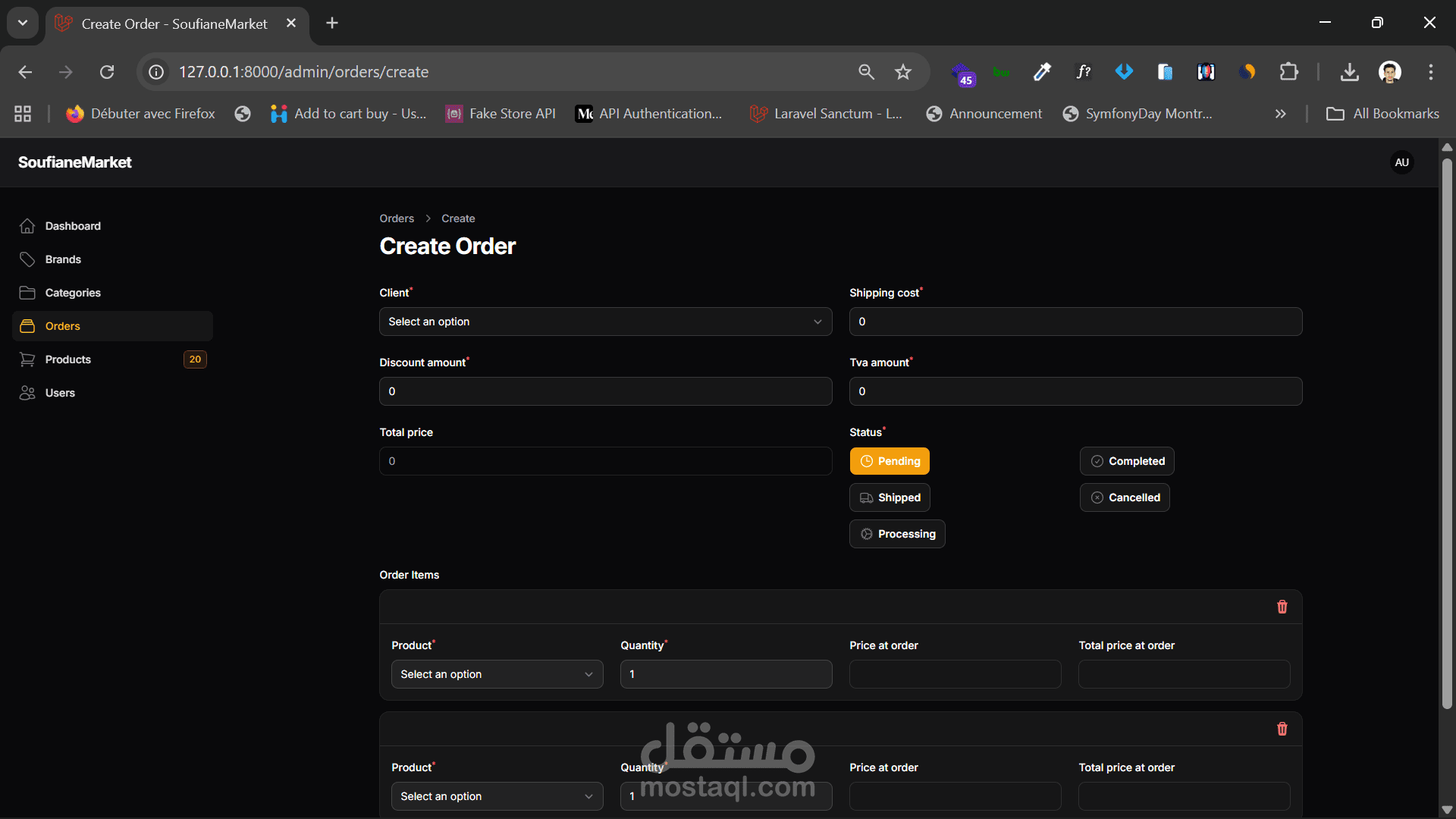1456x819 pixels.
Task: Select the Cancelled status option
Action: pos(1125,497)
